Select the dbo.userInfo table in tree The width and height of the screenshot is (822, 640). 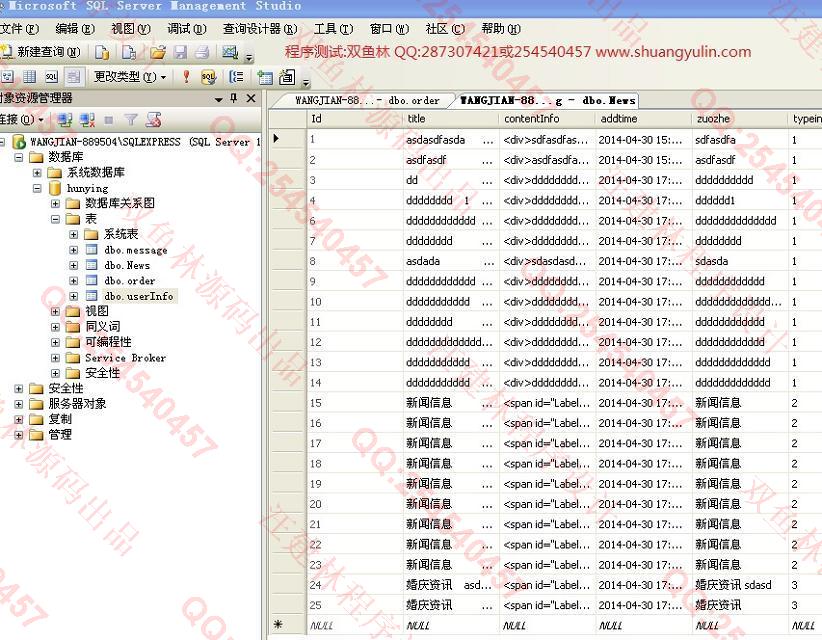point(138,296)
